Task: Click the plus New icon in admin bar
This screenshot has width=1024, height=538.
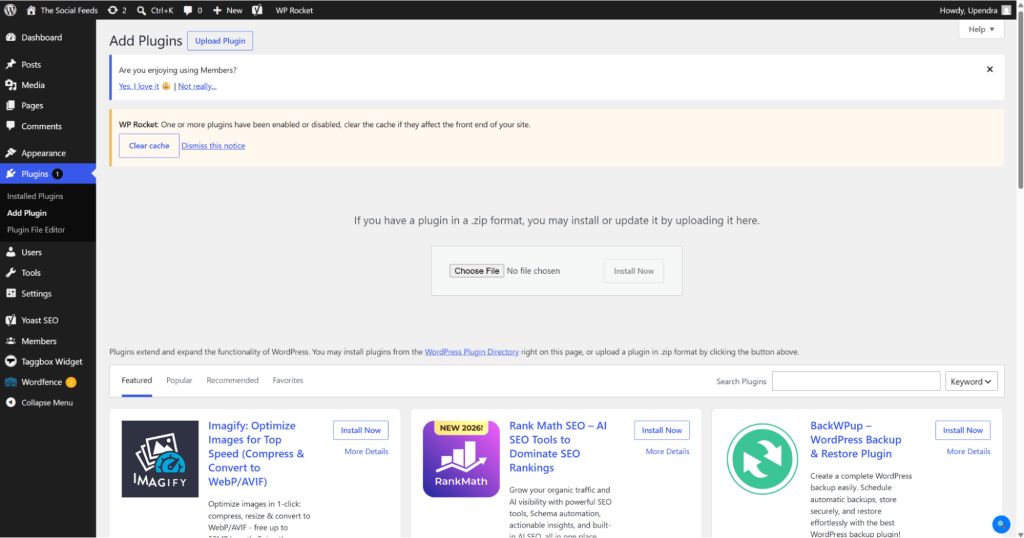Action: pos(217,10)
